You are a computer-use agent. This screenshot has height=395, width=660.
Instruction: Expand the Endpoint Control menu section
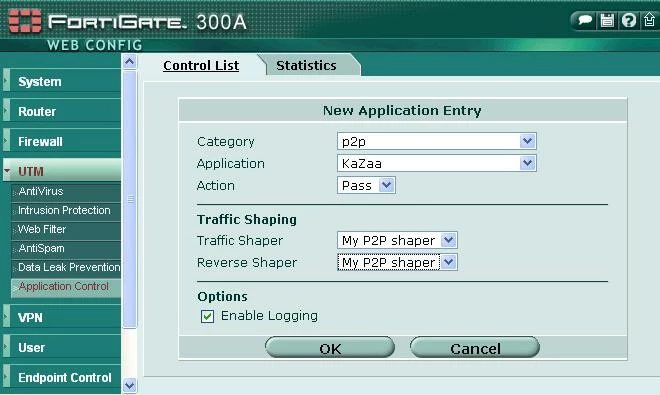pos(62,377)
